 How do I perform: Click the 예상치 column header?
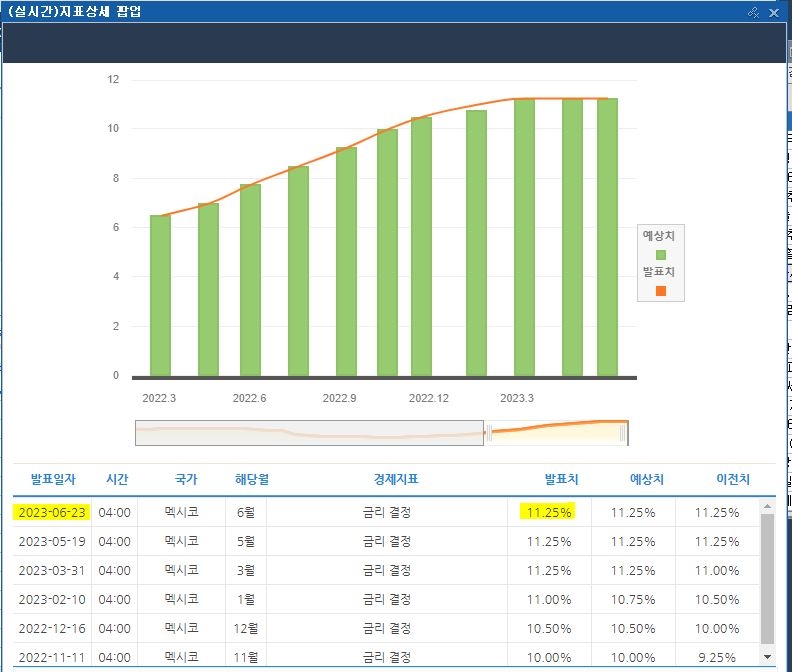(647, 479)
